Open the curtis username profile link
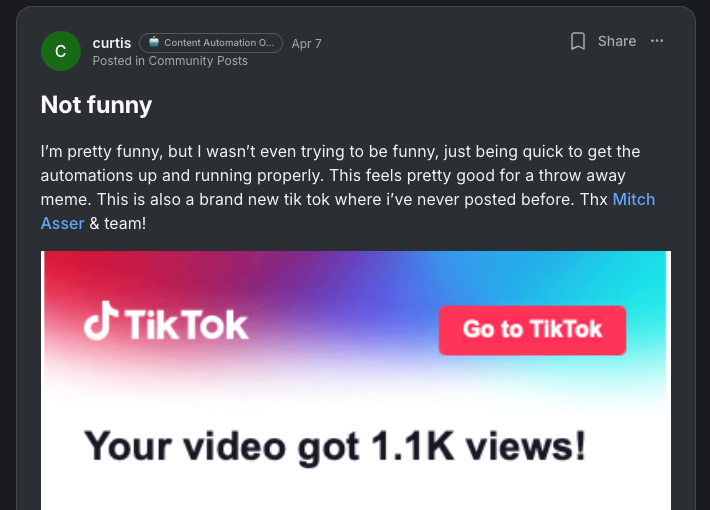This screenshot has width=710, height=510. [x=112, y=43]
